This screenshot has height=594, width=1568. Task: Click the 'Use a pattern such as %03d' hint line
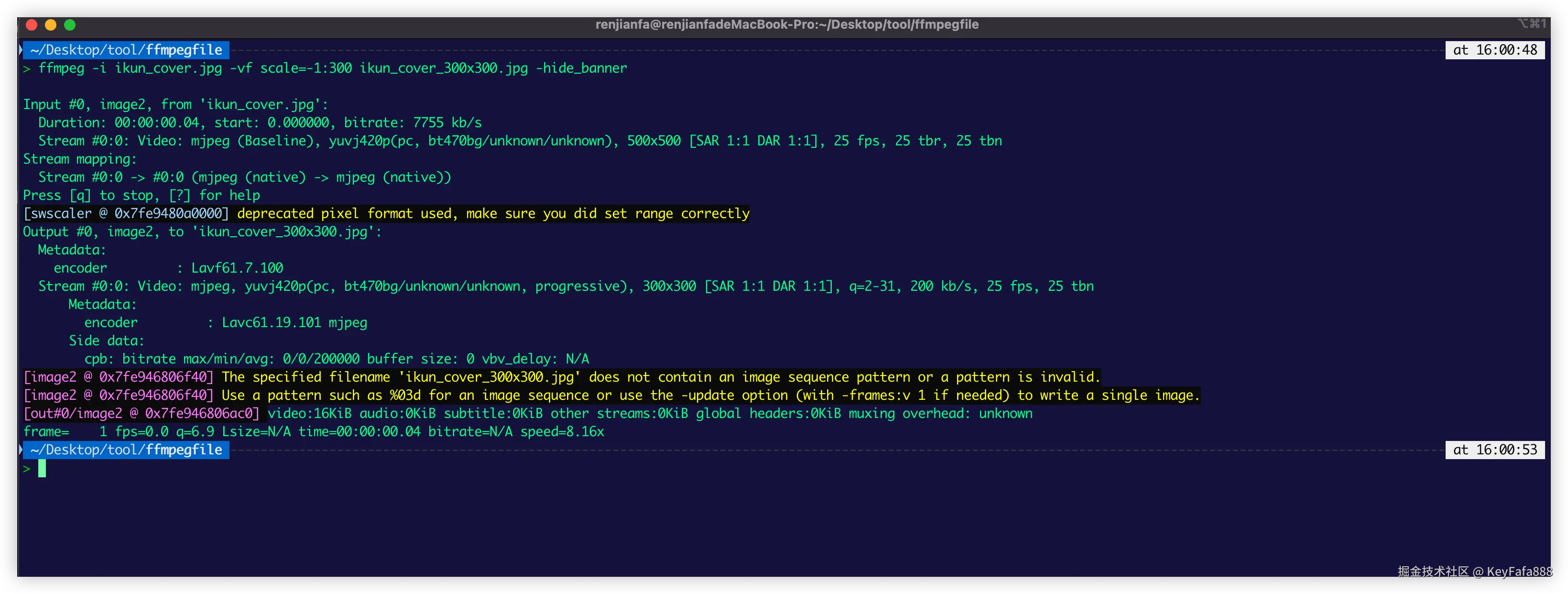[x=710, y=396]
